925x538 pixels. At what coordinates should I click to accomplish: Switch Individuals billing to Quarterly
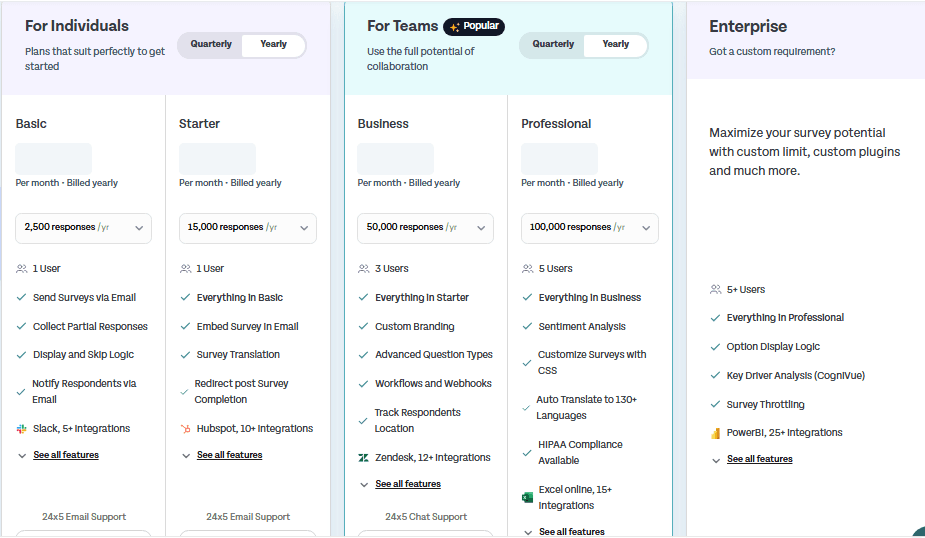[x=211, y=44]
